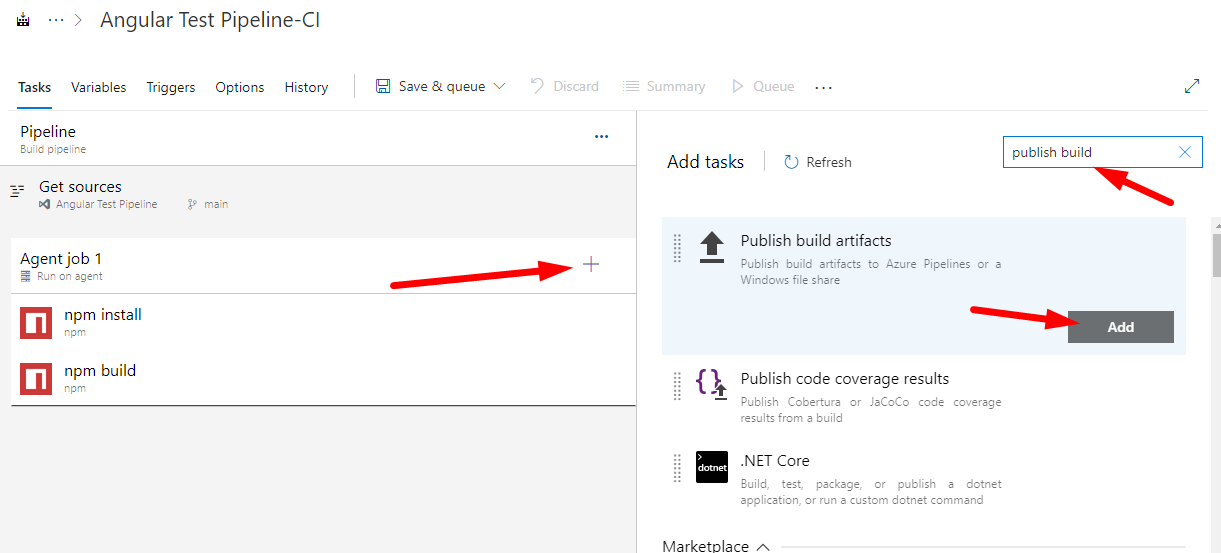The width and height of the screenshot is (1221, 553).
Task: Click the npm build task icon
Action: 36,379
